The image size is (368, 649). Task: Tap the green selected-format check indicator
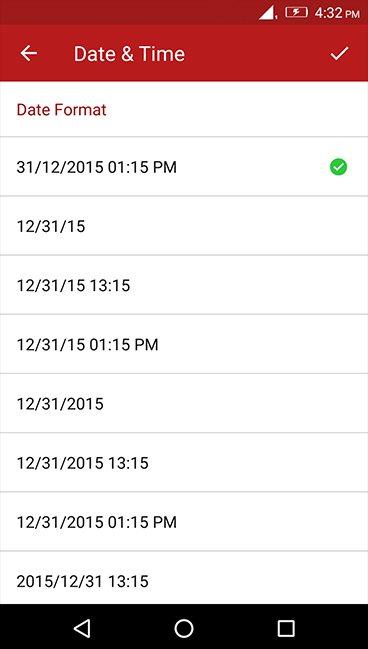[x=338, y=167]
